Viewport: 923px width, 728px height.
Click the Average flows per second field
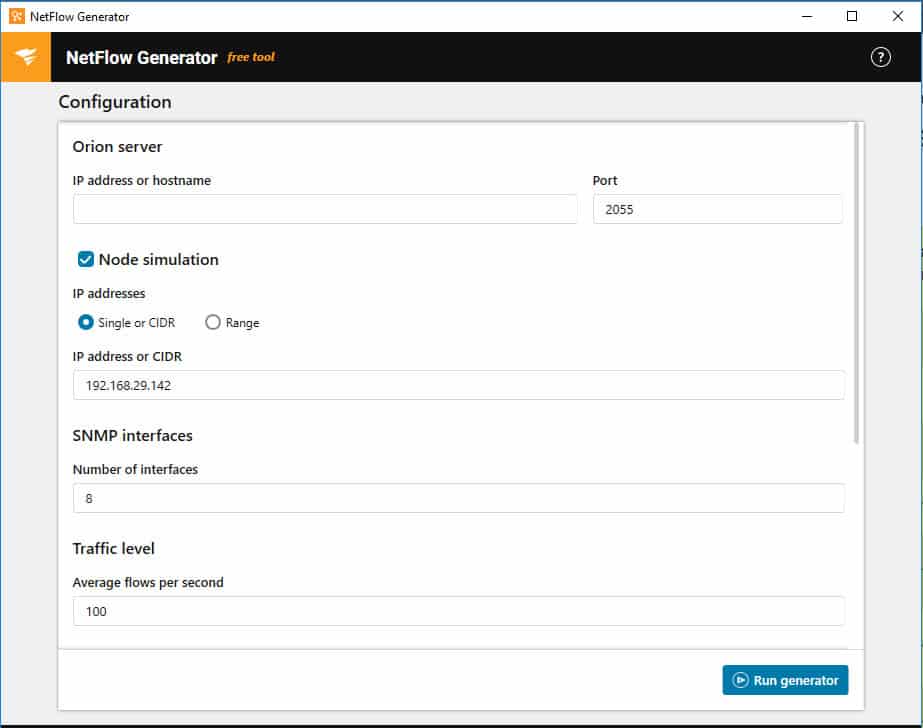[x=459, y=611]
